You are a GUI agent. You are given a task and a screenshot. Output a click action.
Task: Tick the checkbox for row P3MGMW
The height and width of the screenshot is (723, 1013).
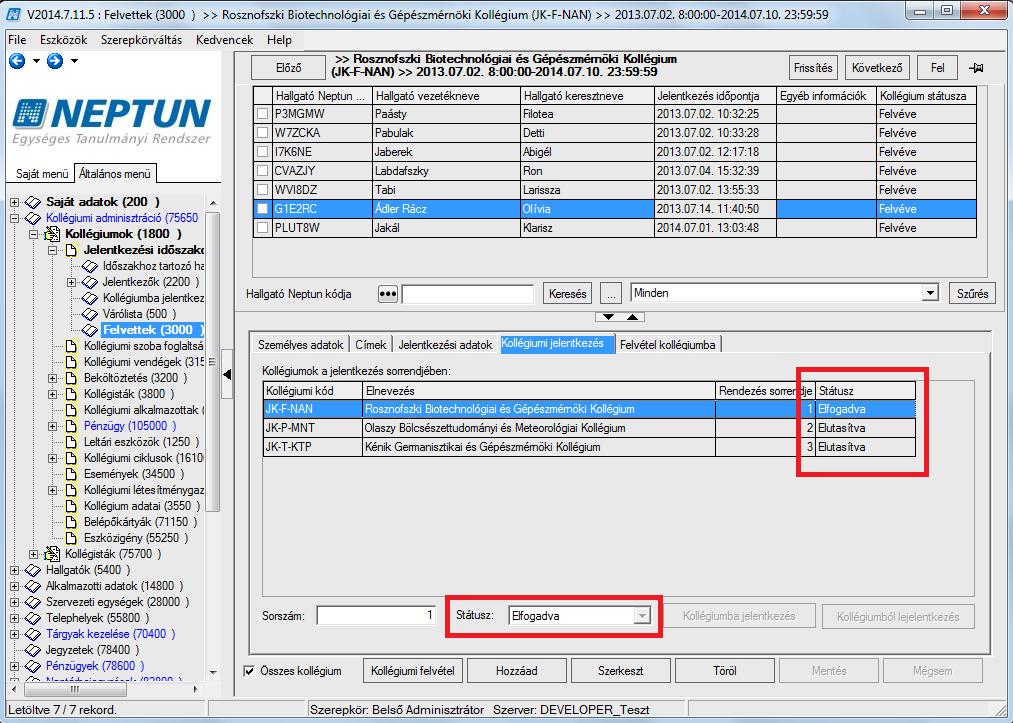click(262, 114)
